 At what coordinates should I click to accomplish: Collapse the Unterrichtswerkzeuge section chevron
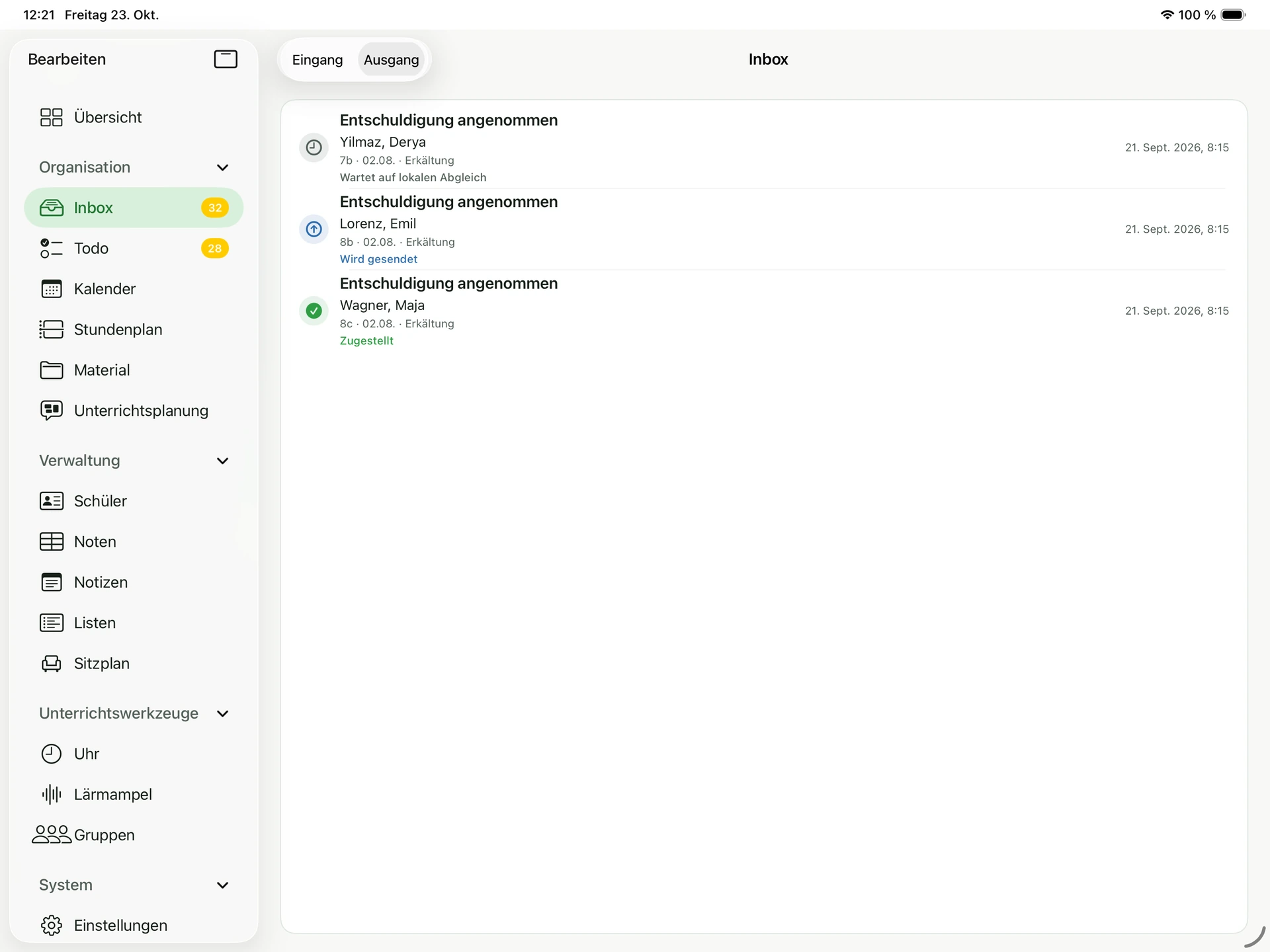(x=223, y=713)
